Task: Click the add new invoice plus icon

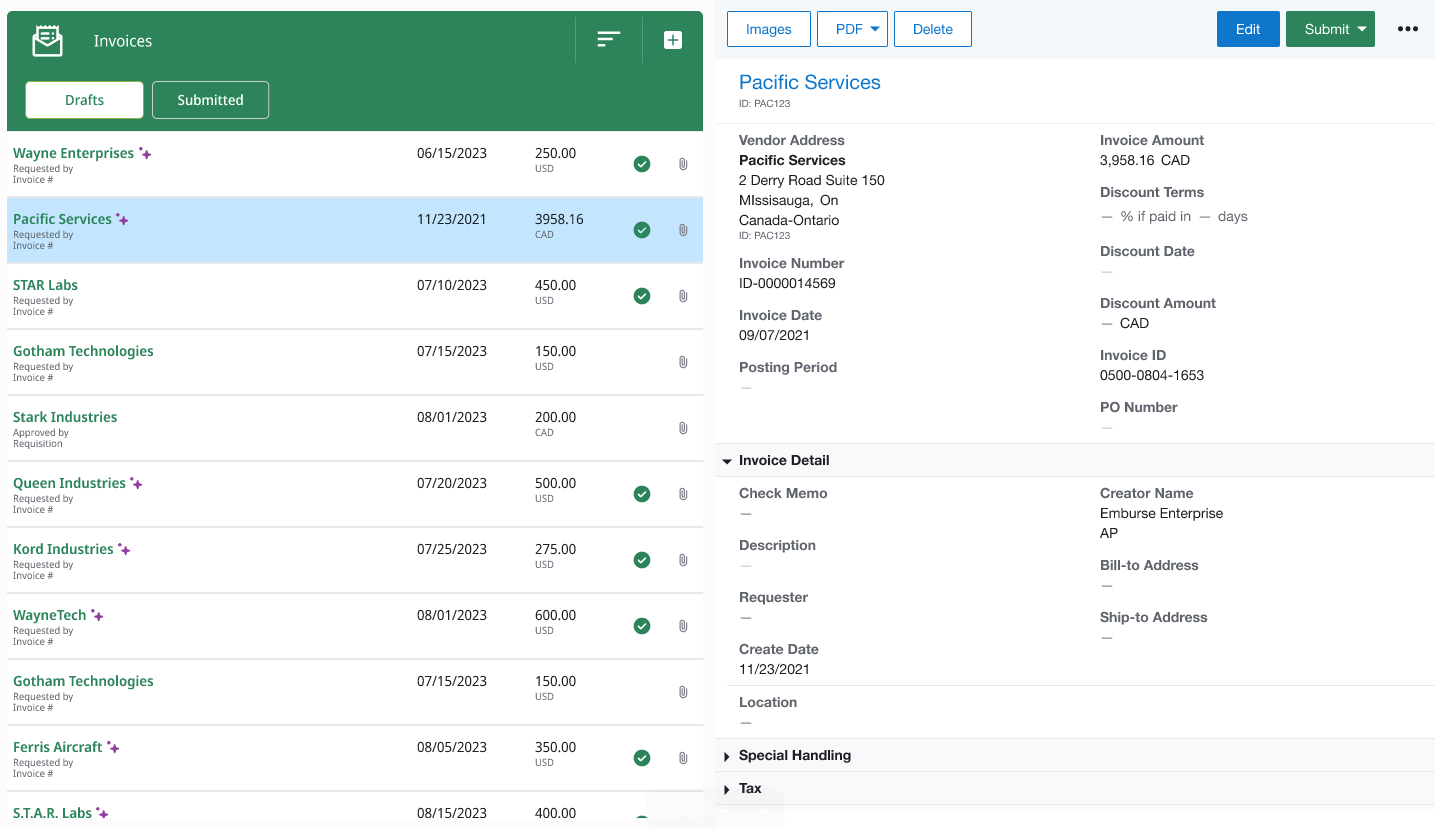Action: 673,40
